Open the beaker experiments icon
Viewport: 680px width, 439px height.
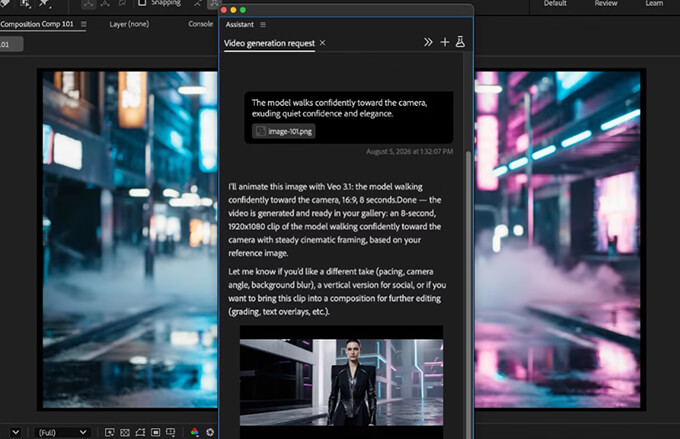(x=460, y=42)
